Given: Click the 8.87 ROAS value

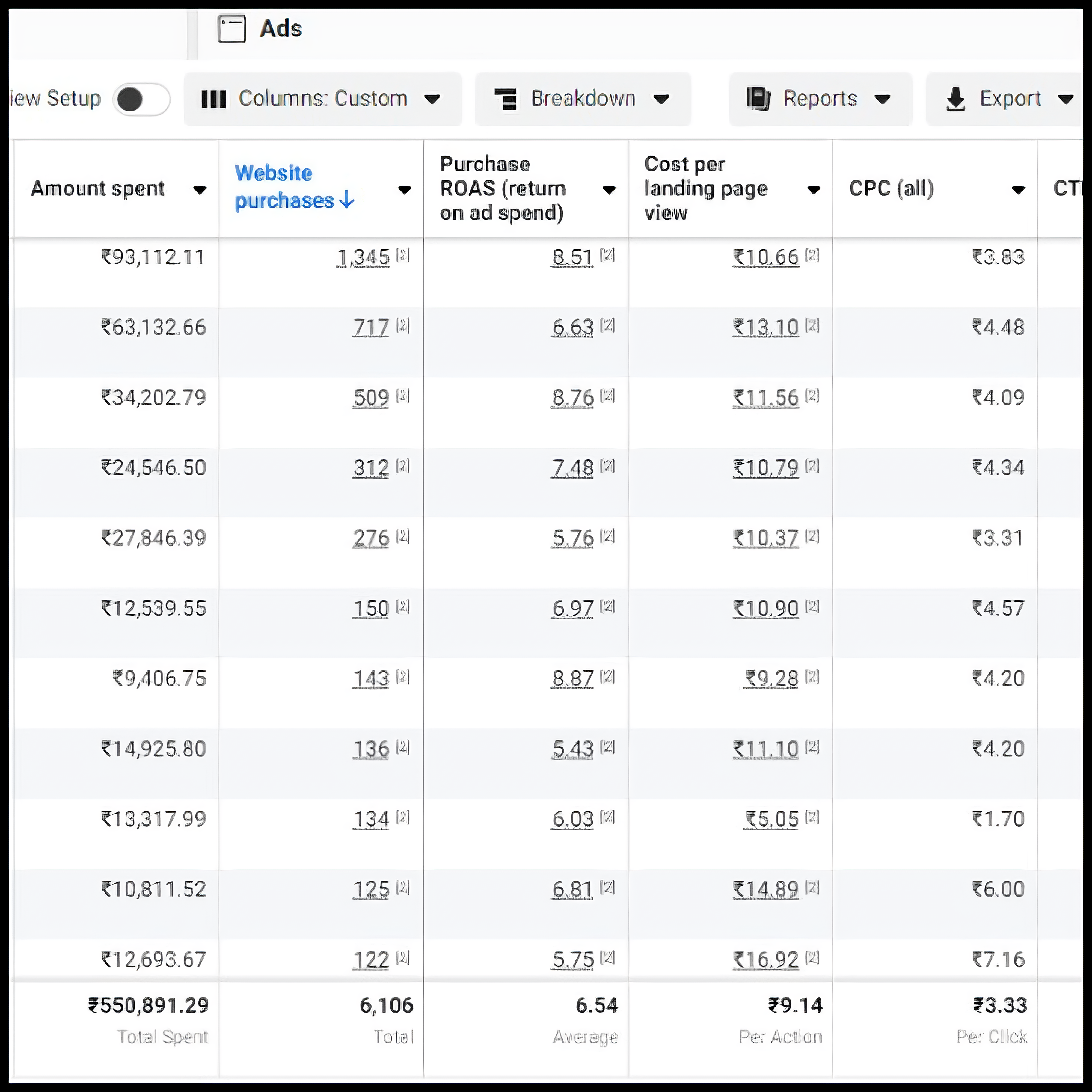Looking at the screenshot, I should [572, 679].
